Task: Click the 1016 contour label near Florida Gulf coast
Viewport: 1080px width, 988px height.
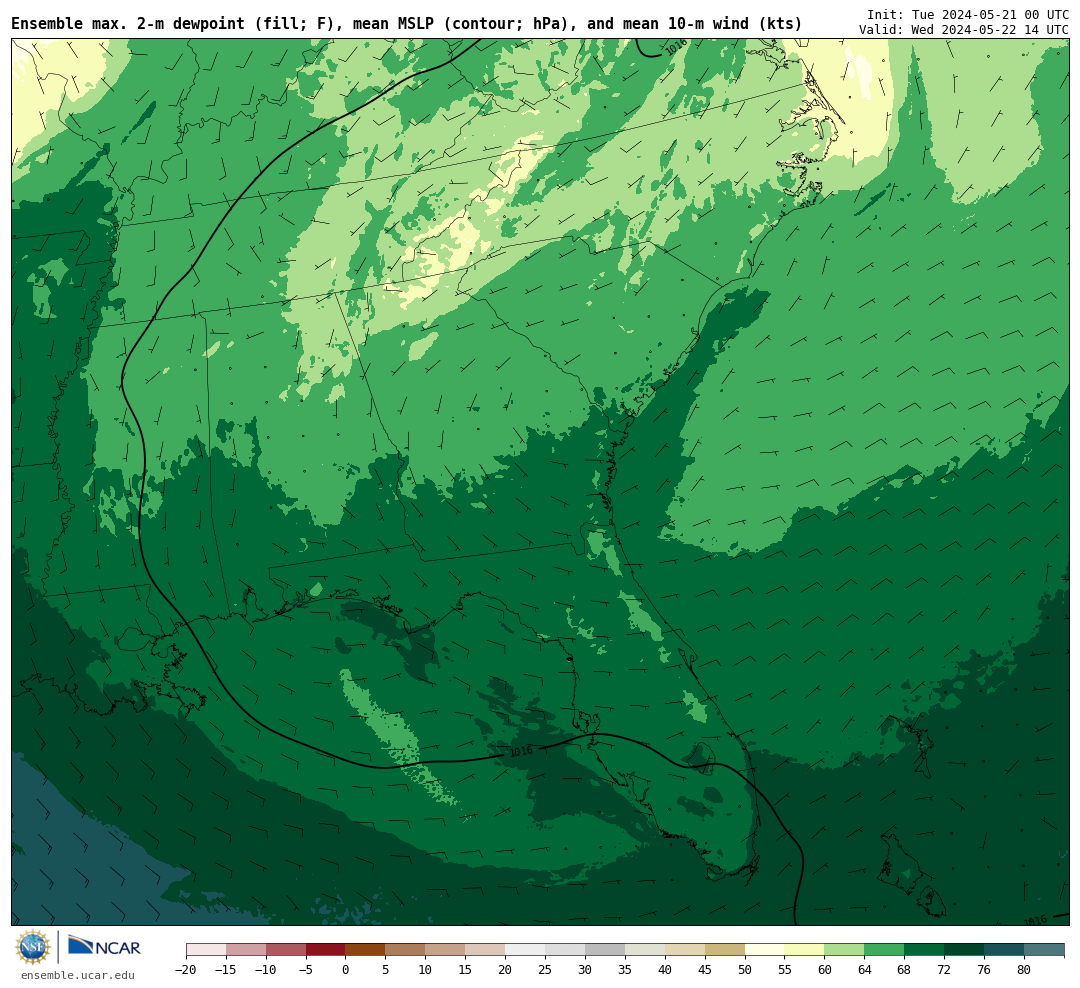Action: coord(521,752)
